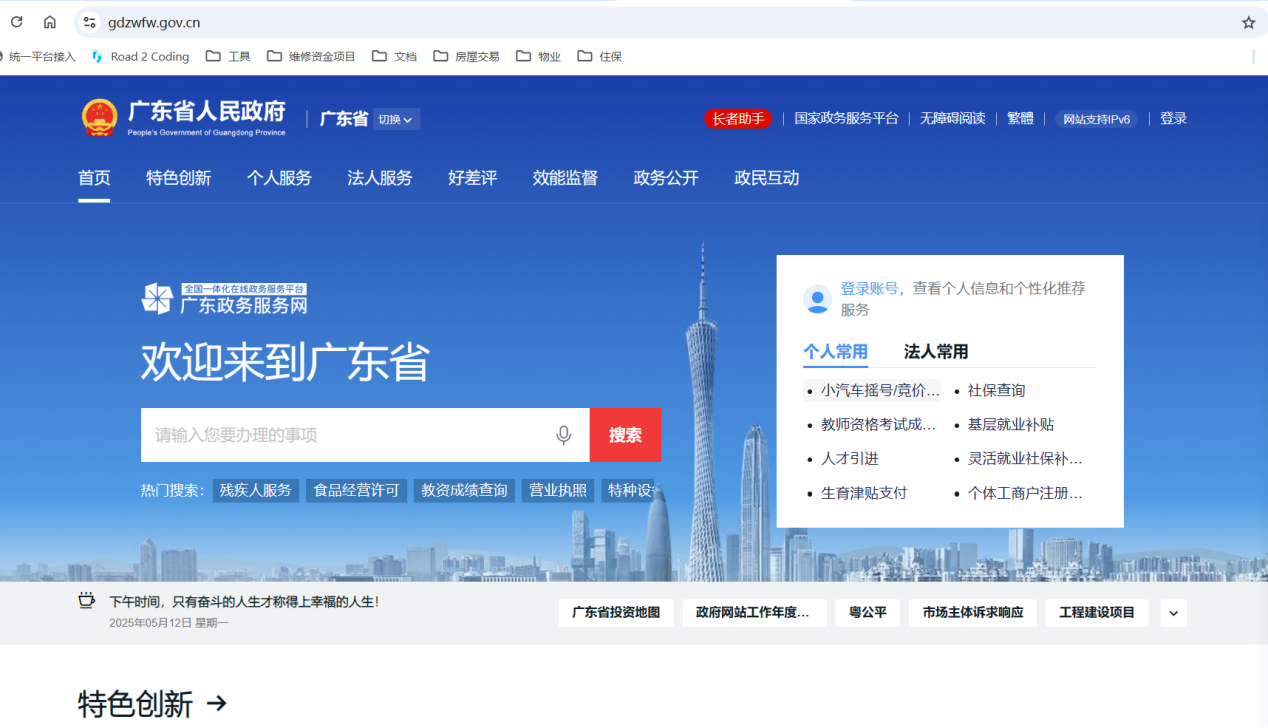
Task: Select hot search tag 食品经营许可
Action: click(x=356, y=490)
